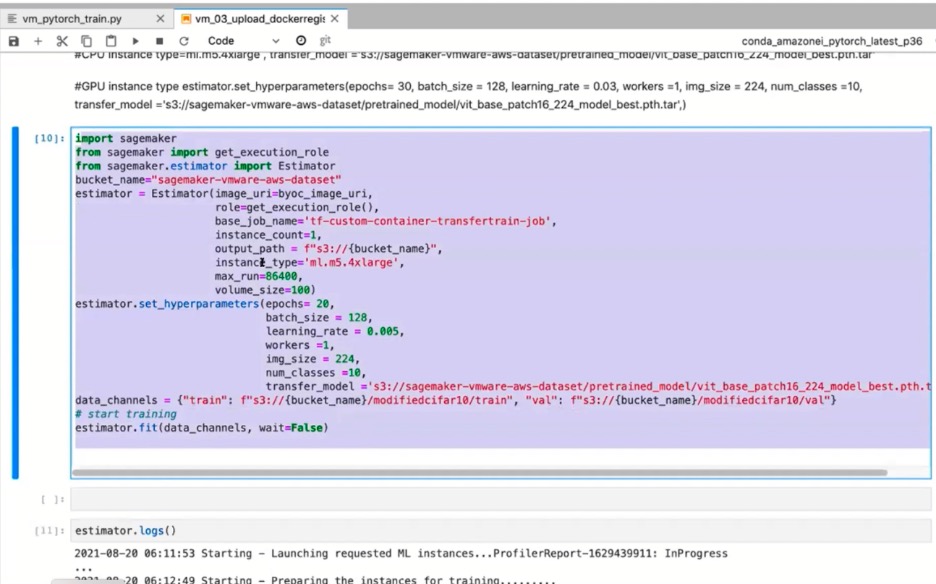936x584 pixels.
Task: Interrupt the kernel with stop icon
Action: click(x=160, y=41)
